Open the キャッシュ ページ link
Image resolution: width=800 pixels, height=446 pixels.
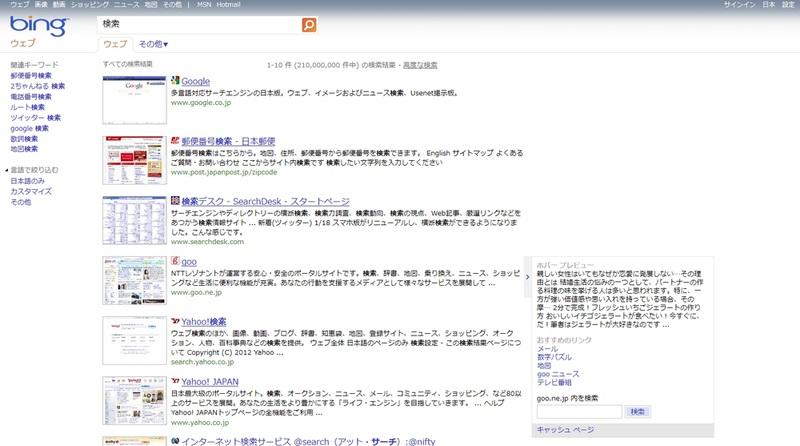(565, 430)
